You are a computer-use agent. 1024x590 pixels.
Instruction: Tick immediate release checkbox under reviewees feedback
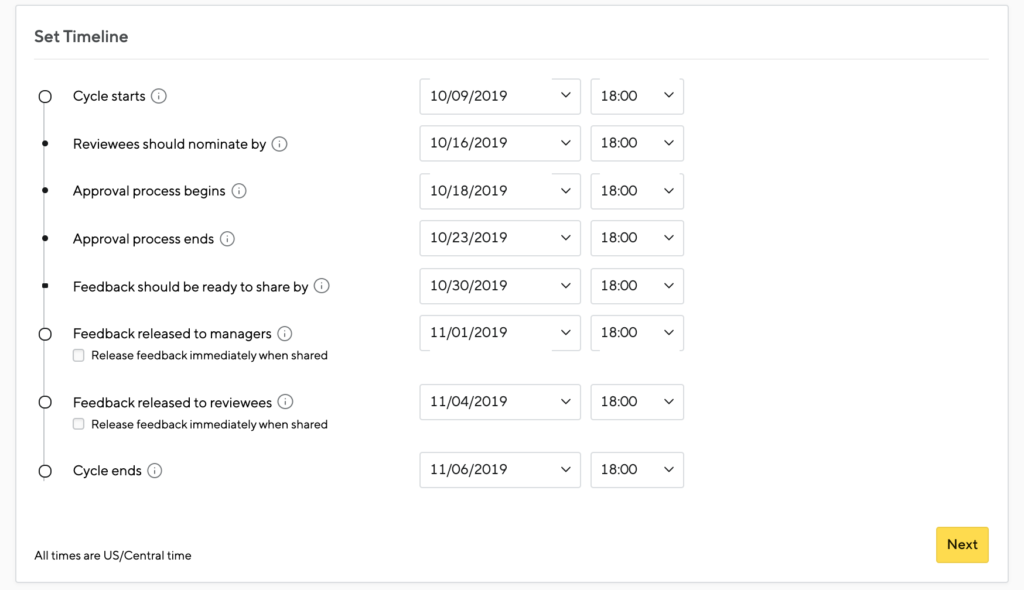pos(78,424)
